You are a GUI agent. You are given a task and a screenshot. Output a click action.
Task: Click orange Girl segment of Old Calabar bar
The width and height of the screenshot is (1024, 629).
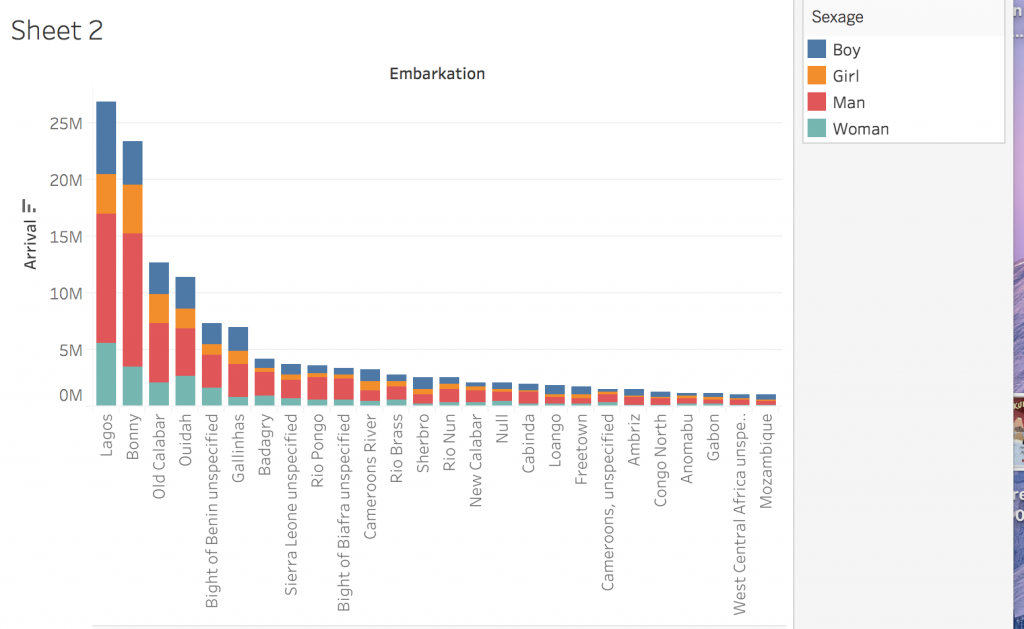(159, 308)
